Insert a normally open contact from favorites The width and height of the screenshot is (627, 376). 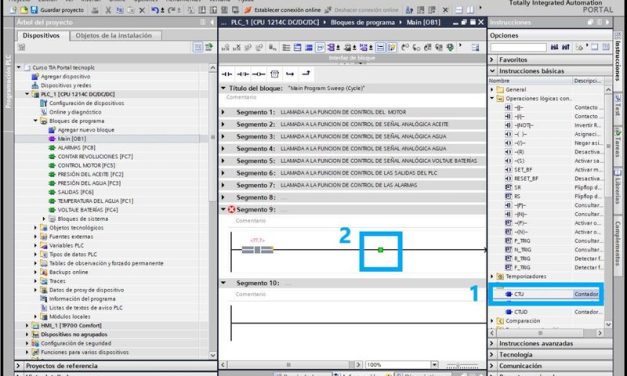227,74
